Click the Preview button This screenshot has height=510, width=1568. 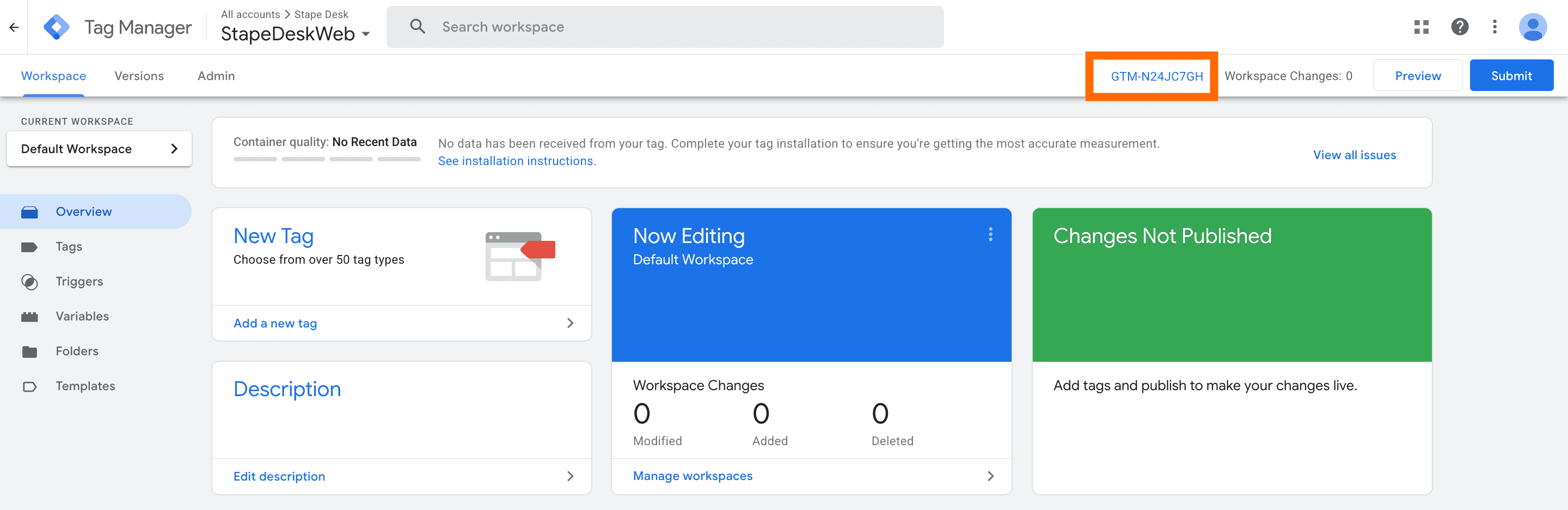point(1418,76)
